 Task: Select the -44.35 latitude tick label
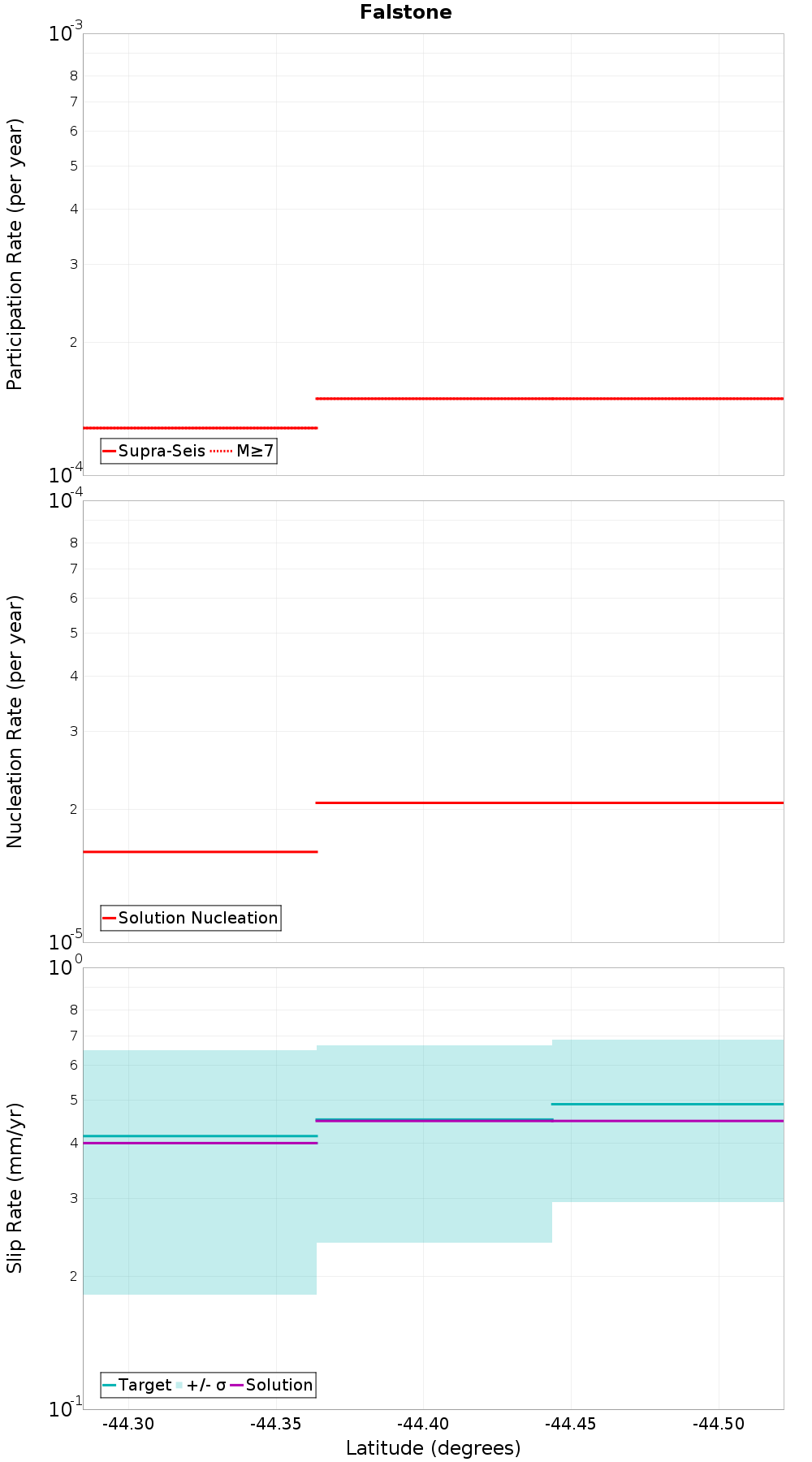point(276,1424)
